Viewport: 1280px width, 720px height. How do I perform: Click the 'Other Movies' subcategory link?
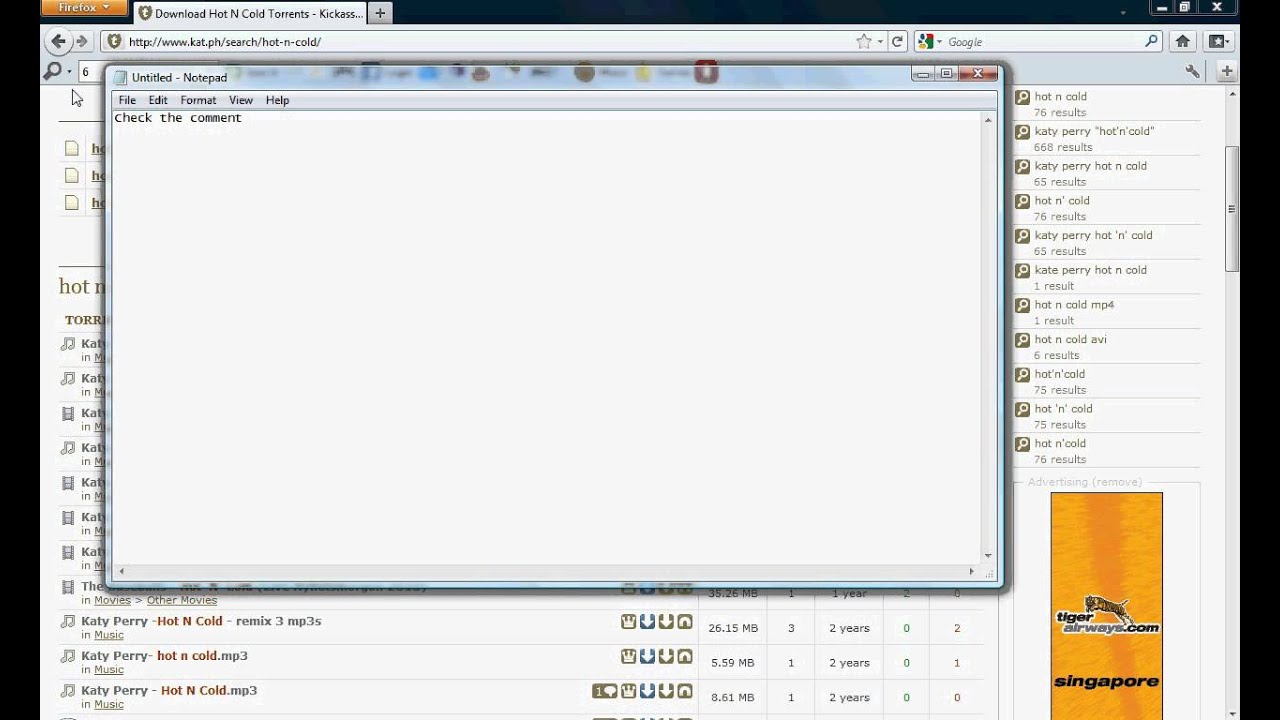(x=182, y=600)
